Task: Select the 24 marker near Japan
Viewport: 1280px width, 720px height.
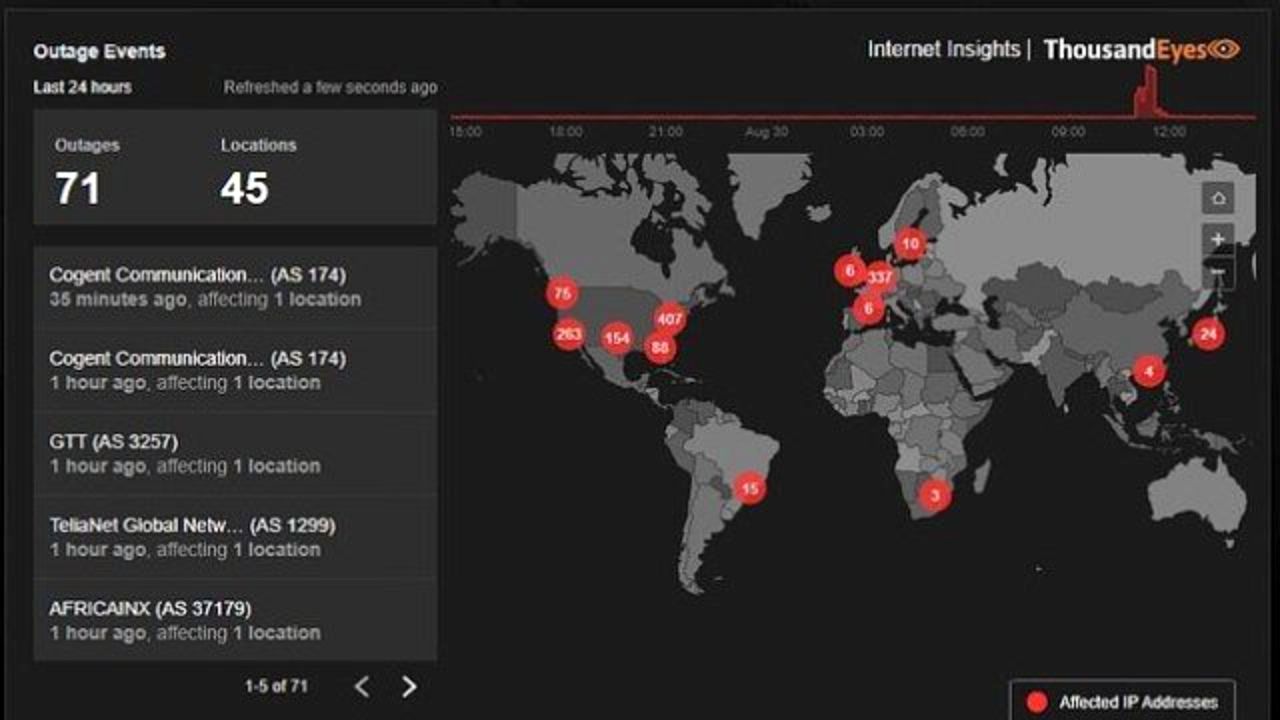Action: 1208,334
